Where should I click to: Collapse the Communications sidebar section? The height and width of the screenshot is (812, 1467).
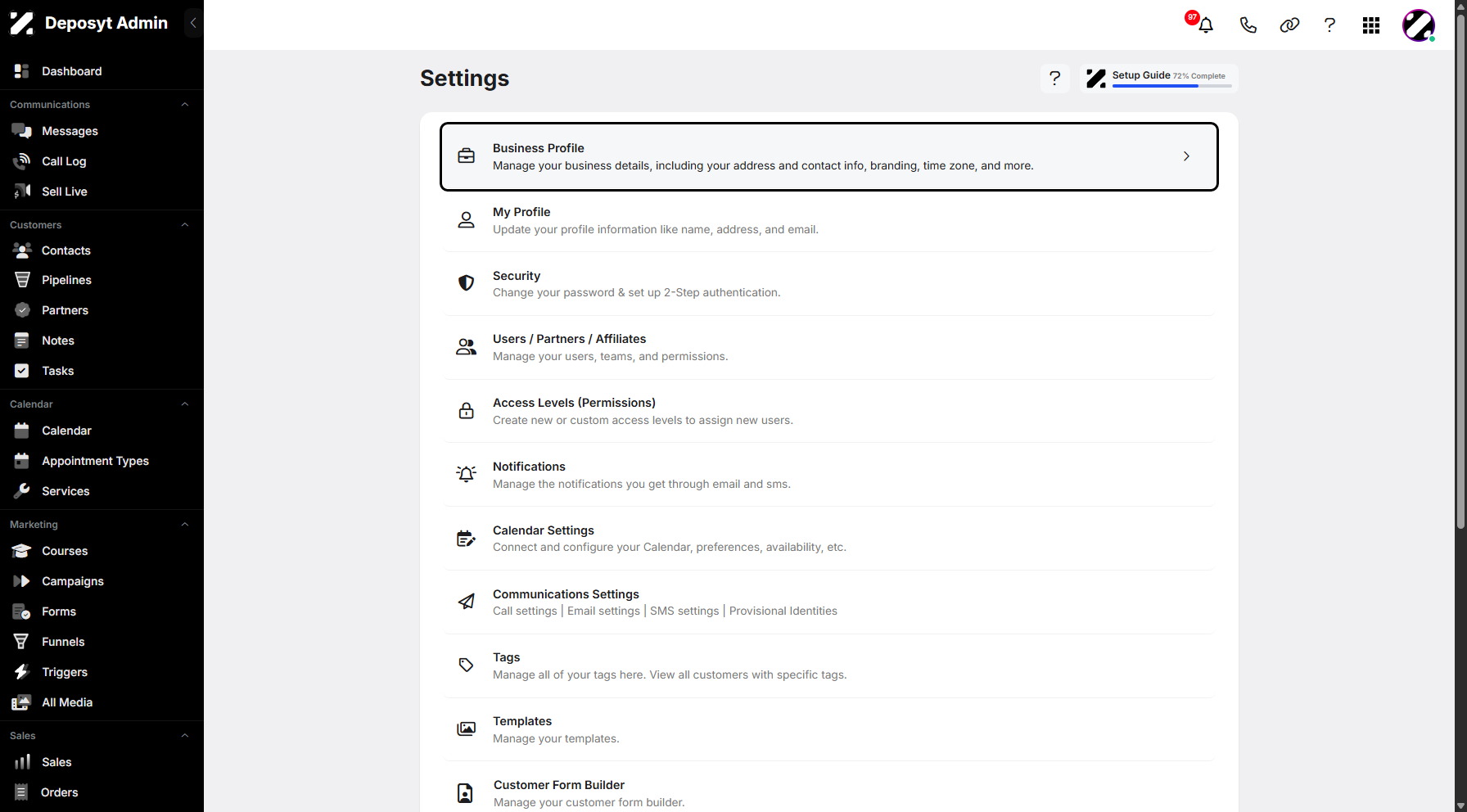tap(185, 105)
